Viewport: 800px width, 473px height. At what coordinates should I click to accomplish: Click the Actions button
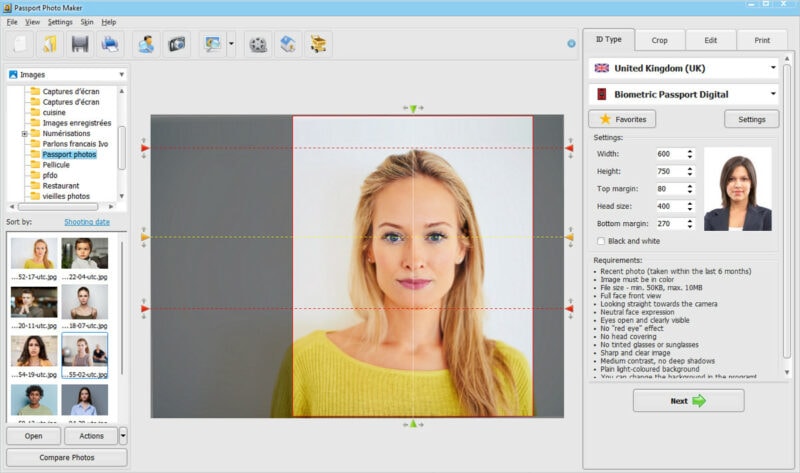[91, 436]
